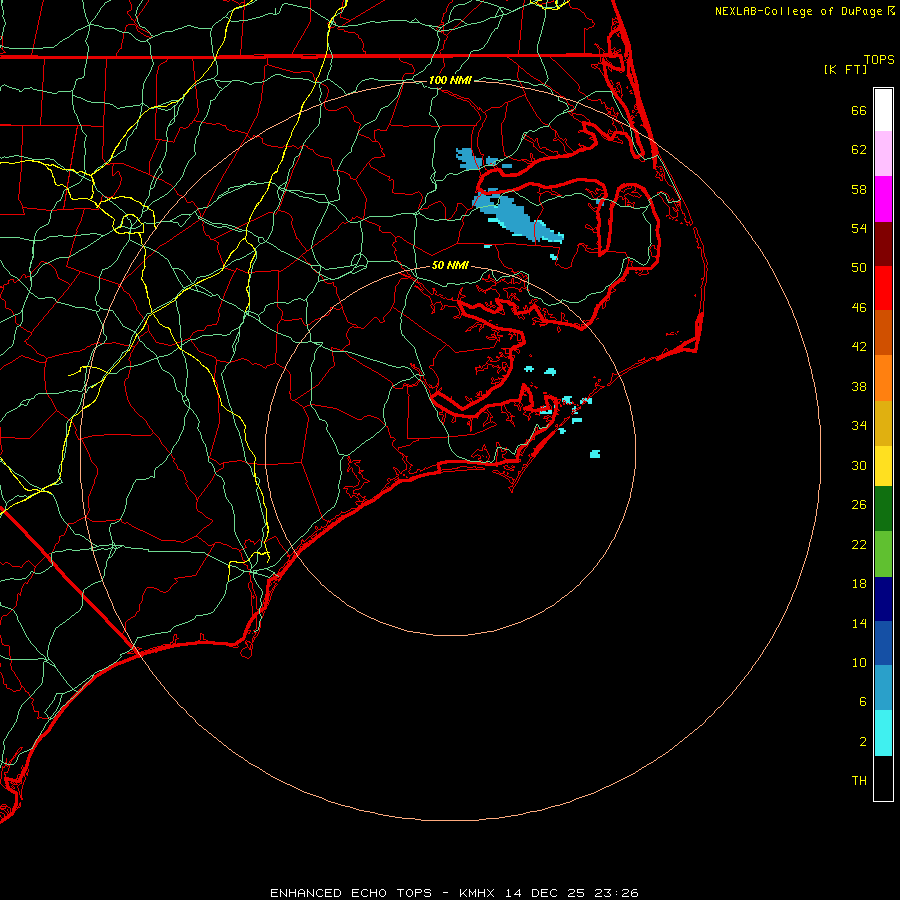This screenshot has height=900, width=900.
Task: Click the legend value 10
Action: pyautogui.click(x=859, y=662)
